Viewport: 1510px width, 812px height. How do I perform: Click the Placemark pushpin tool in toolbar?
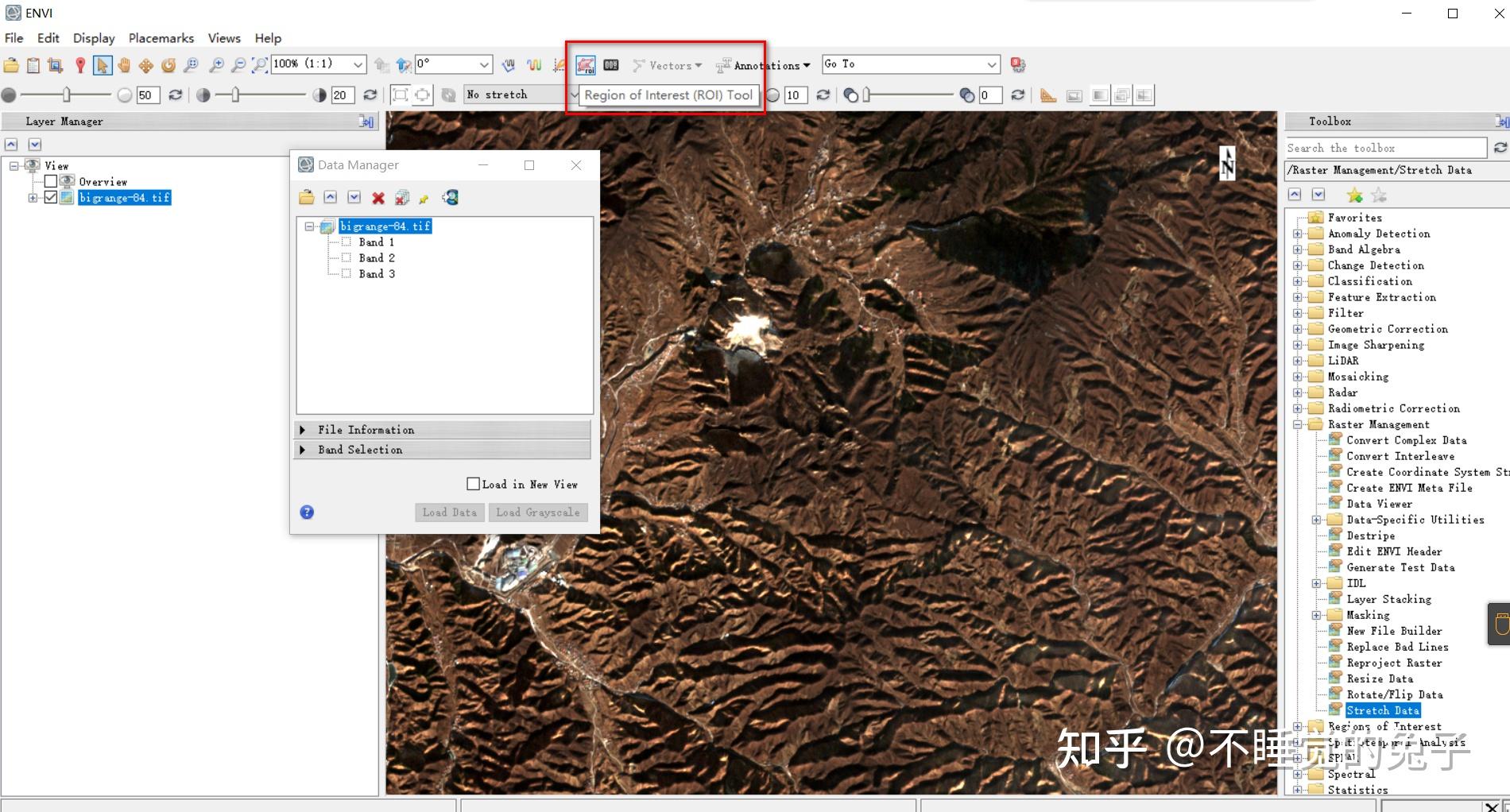click(80, 64)
